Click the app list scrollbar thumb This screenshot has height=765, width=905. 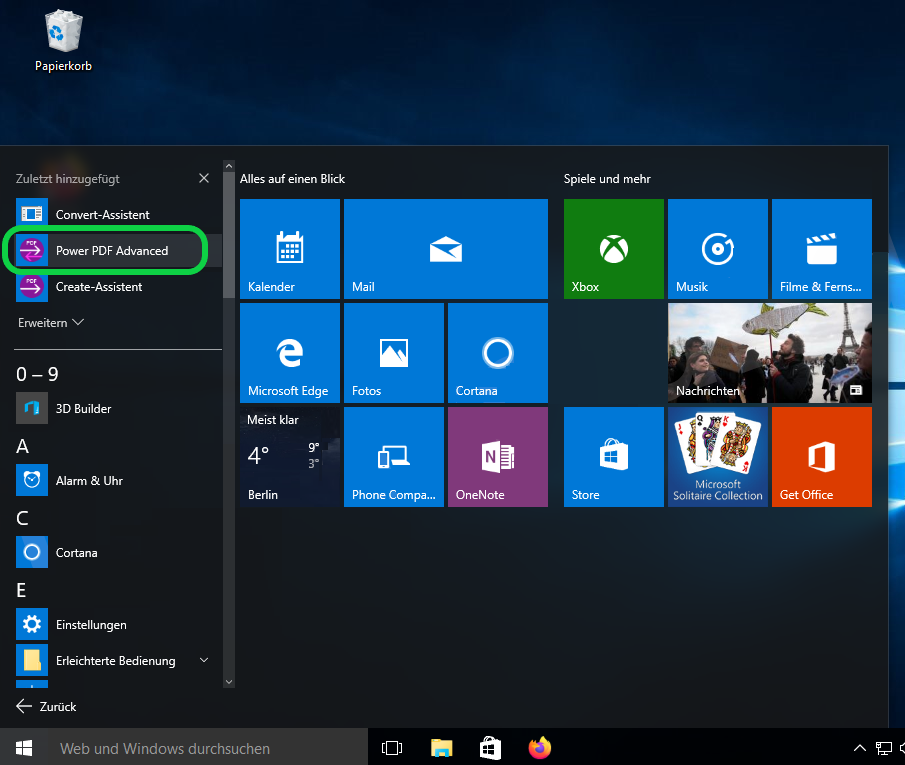click(229, 235)
